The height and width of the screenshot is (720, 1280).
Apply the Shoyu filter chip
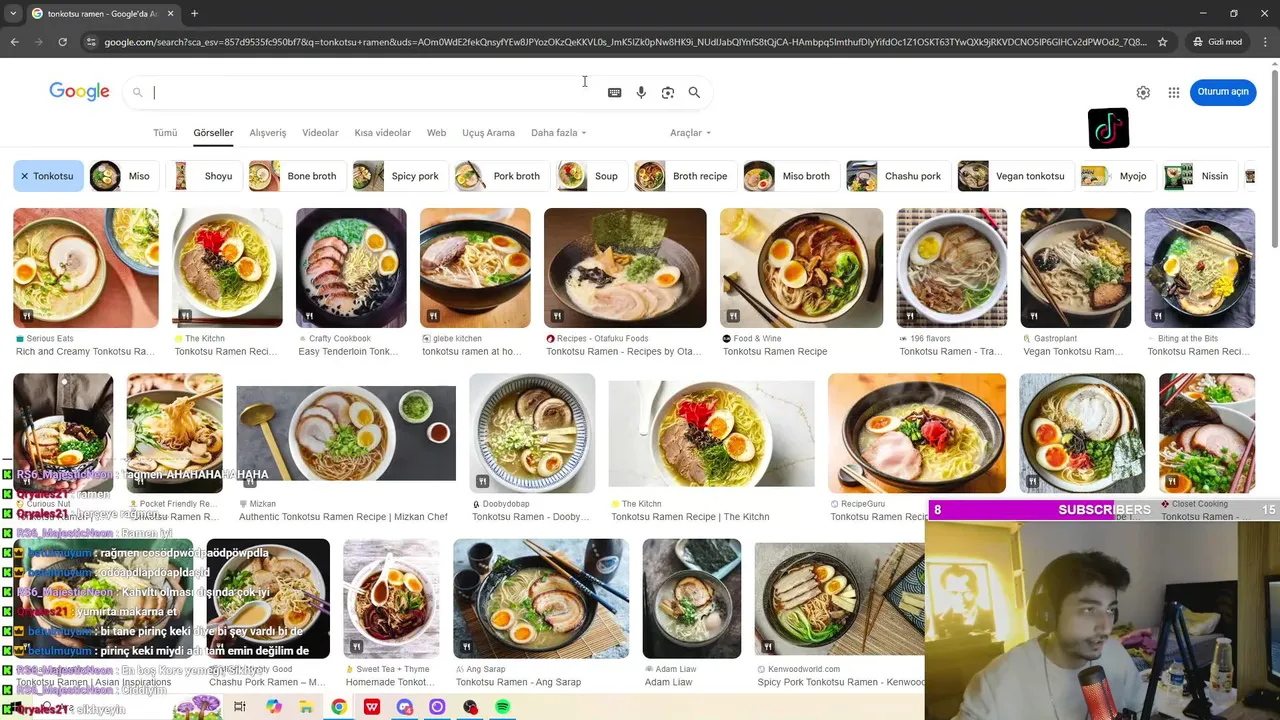[x=205, y=176]
